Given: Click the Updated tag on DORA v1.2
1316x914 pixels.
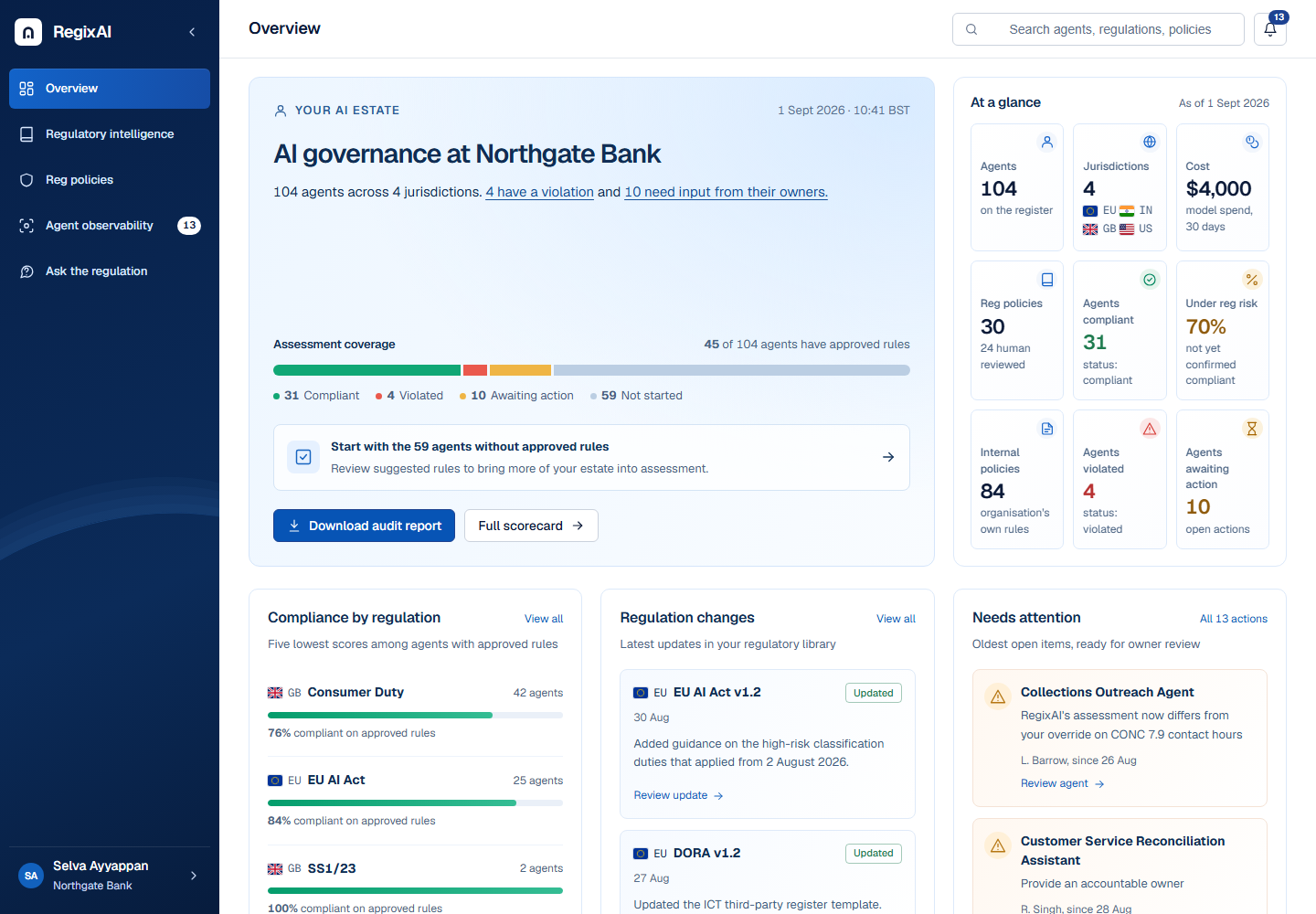Looking at the screenshot, I should pyautogui.click(x=874, y=854).
